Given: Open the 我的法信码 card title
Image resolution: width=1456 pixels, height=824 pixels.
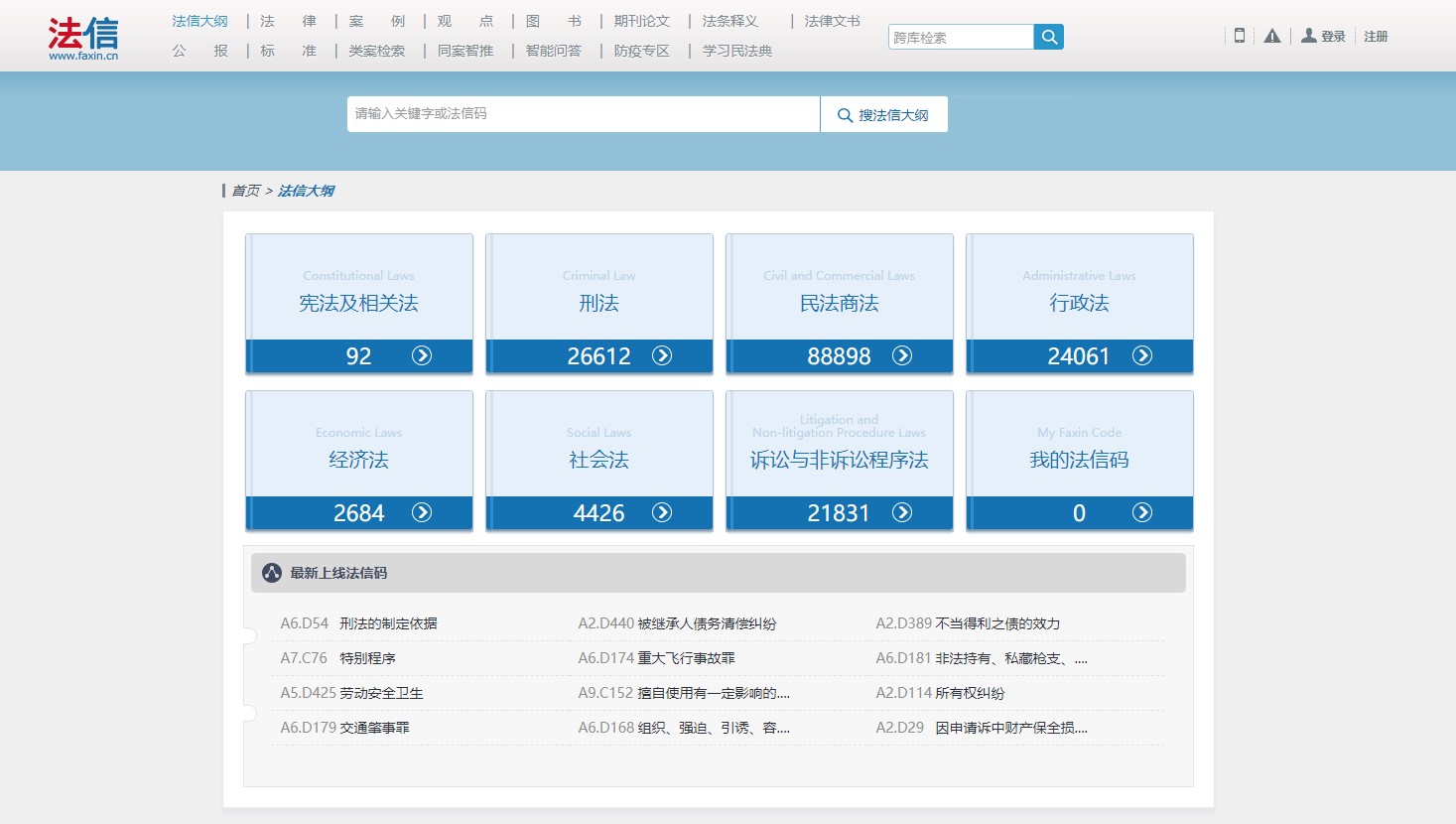Looking at the screenshot, I should click(x=1080, y=460).
